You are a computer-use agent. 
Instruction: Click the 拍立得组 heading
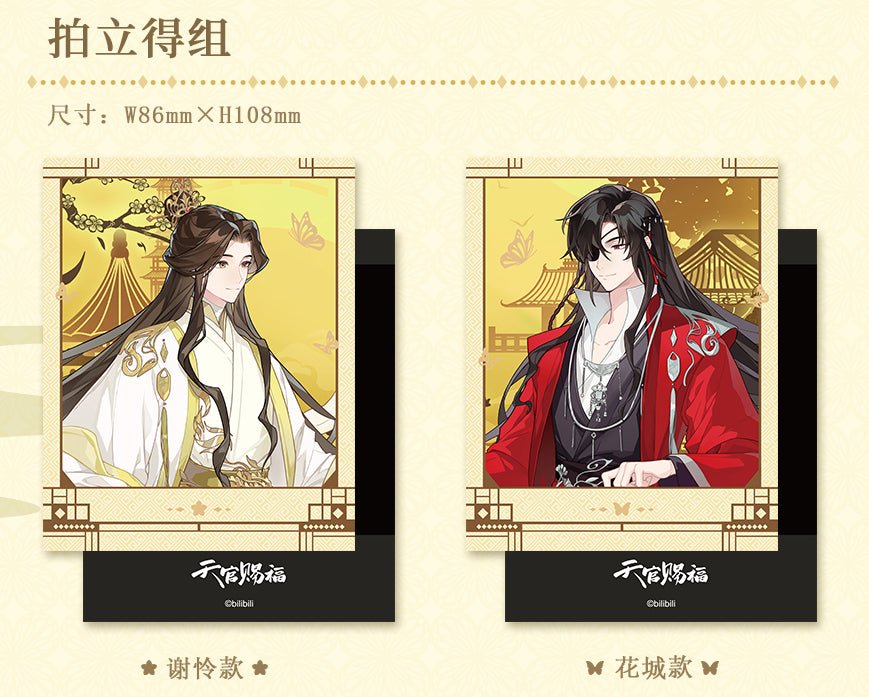point(139,38)
